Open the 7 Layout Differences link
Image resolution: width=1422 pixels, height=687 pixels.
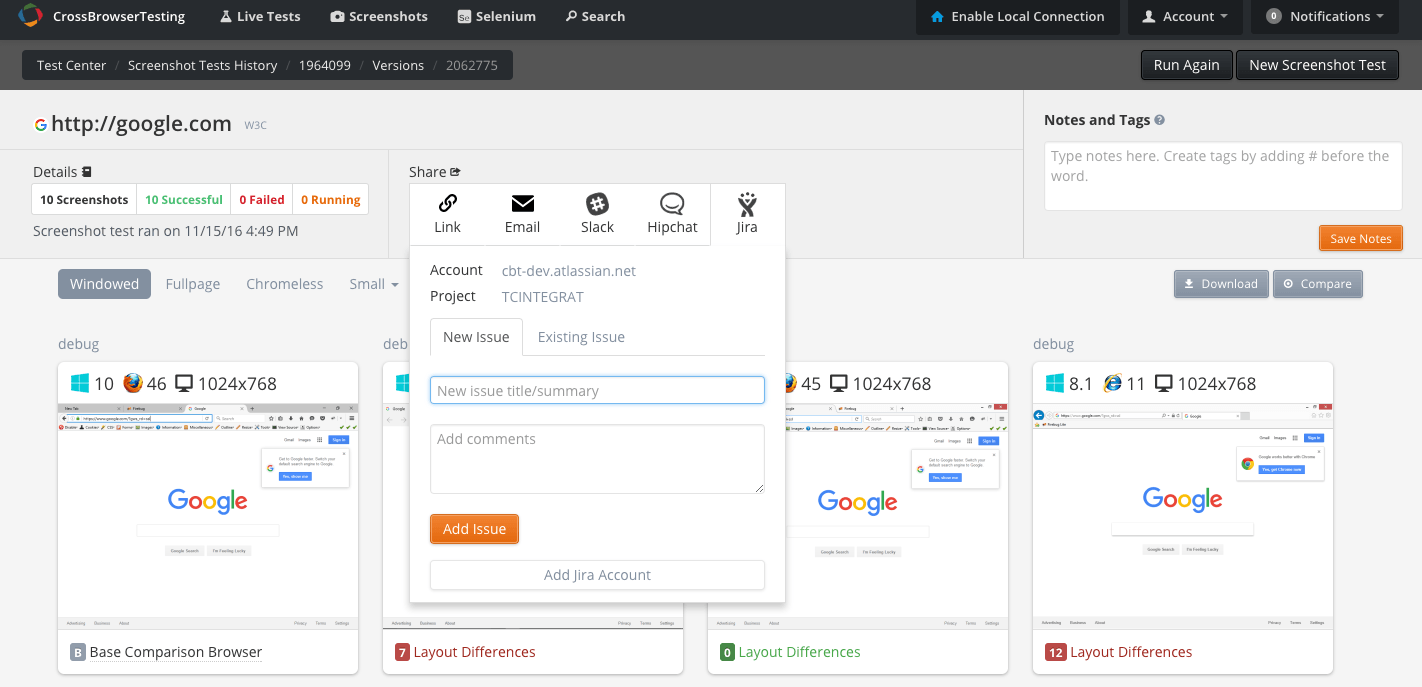point(474,652)
